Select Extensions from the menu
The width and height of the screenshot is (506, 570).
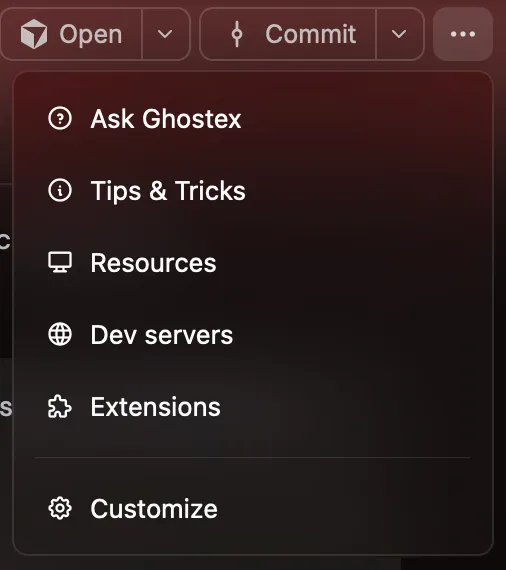[253, 407]
